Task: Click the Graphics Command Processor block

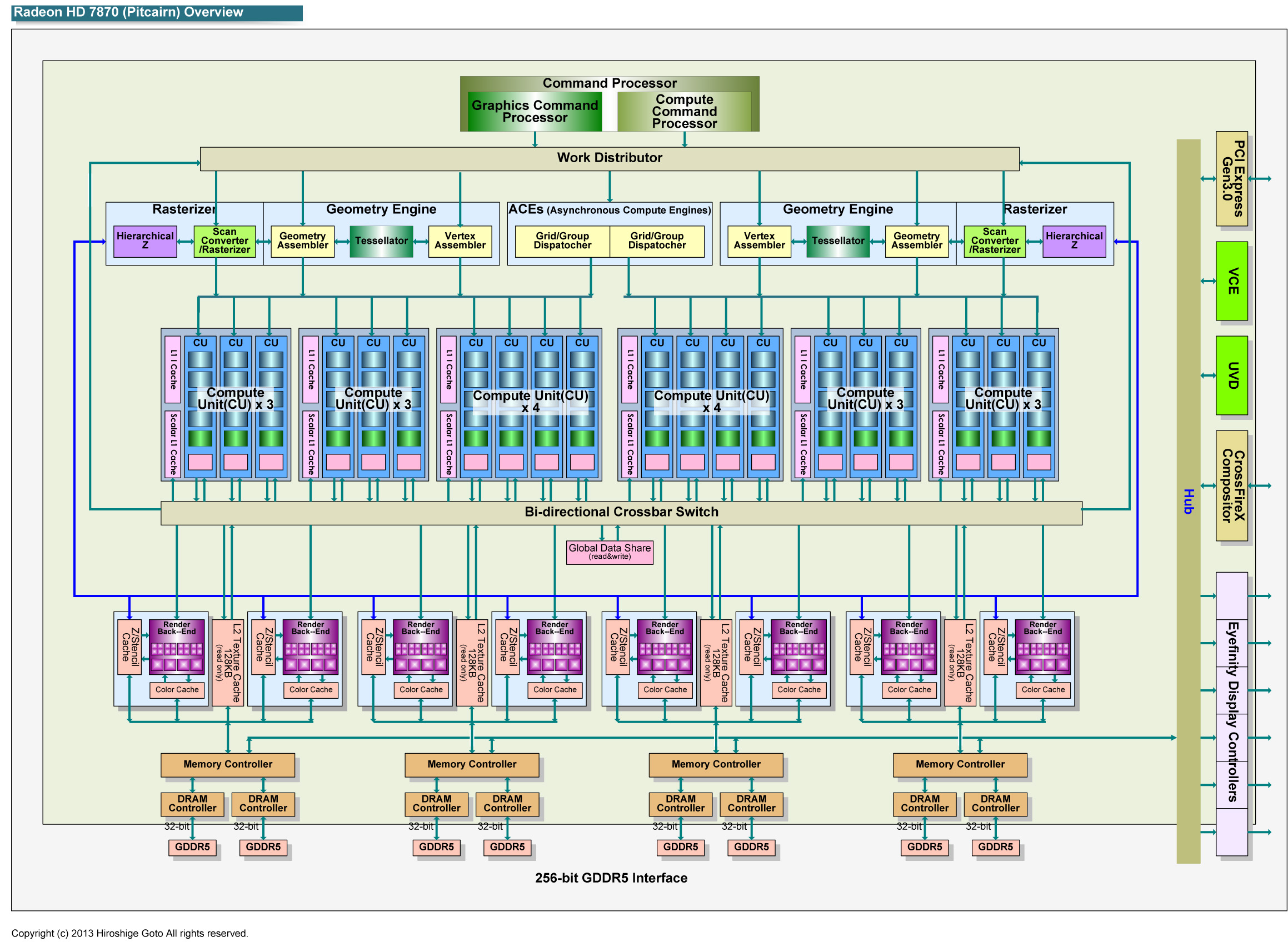Action: [534, 112]
